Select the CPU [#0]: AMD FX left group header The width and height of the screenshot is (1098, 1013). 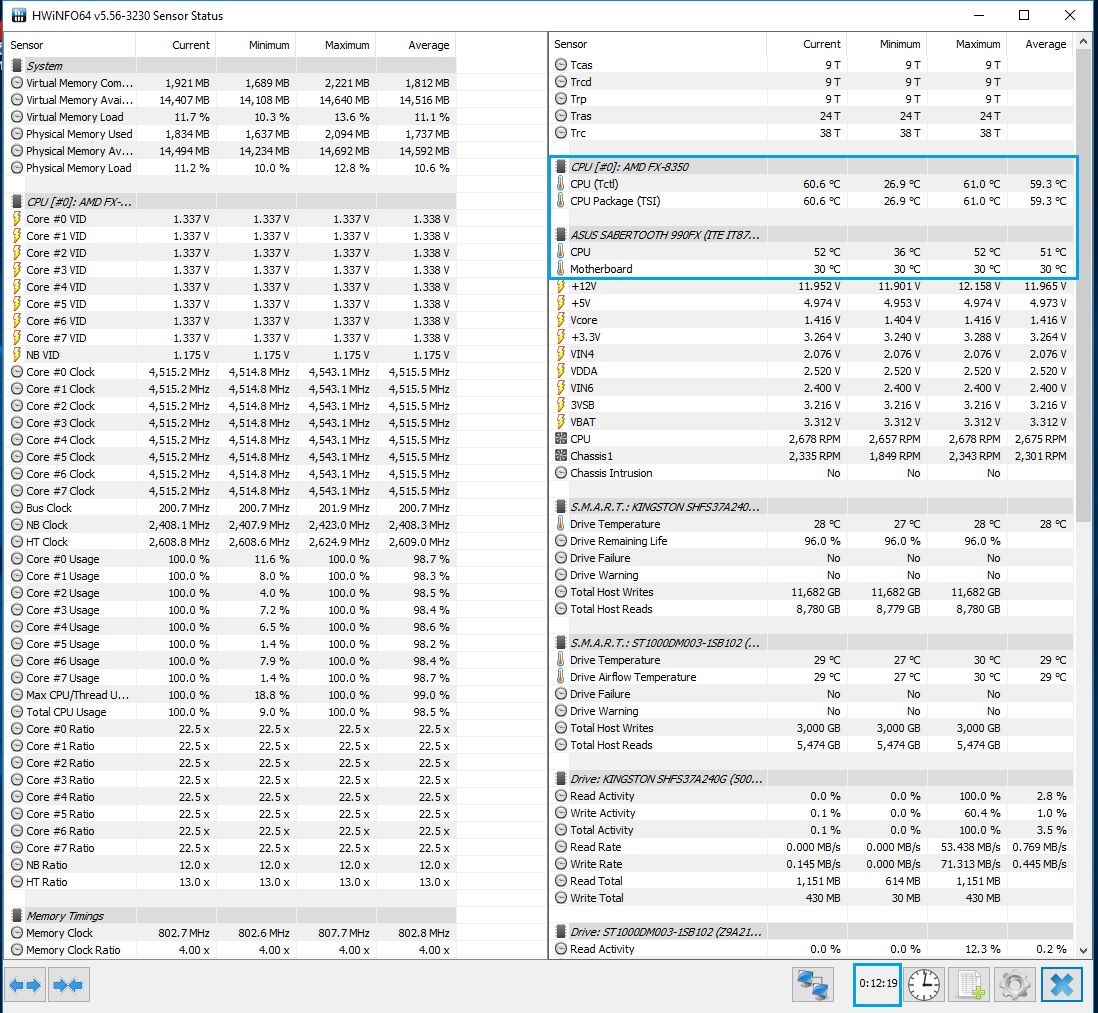click(x=233, y=202)
